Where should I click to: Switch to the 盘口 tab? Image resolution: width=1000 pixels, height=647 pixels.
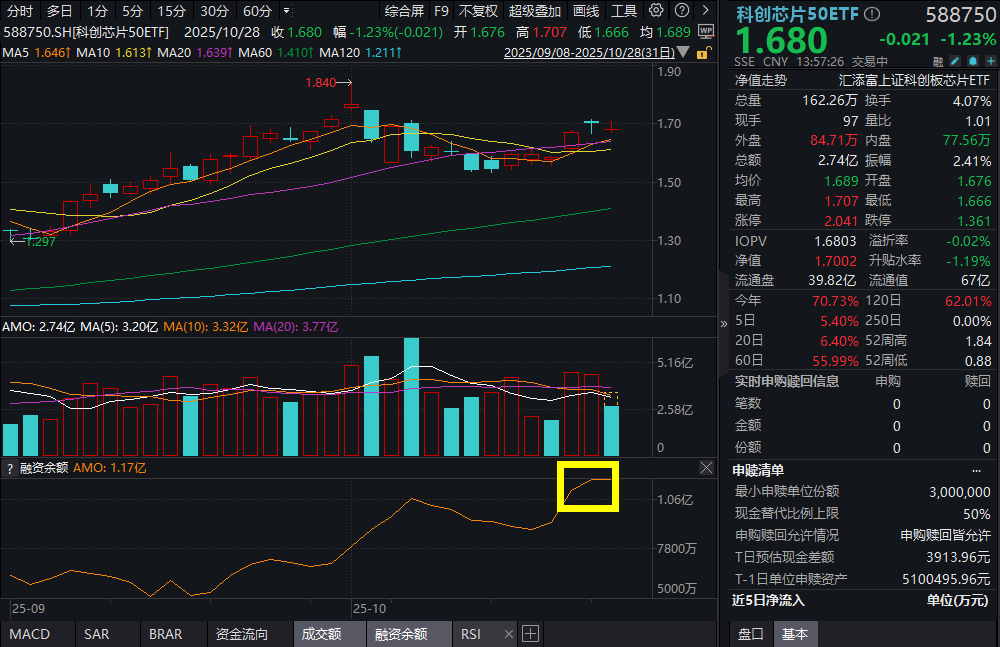749,632
